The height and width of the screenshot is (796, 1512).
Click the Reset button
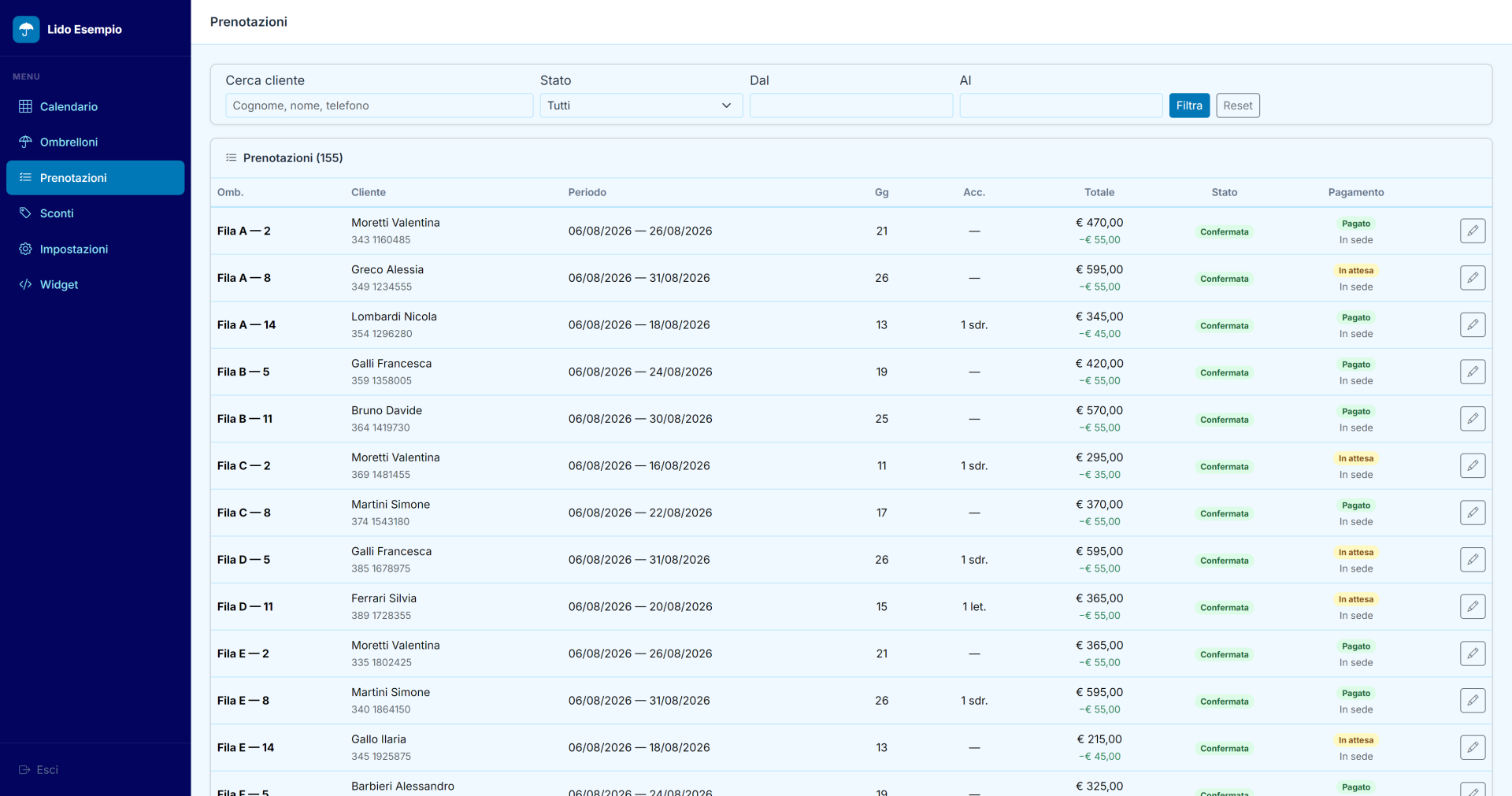point(1238,106)
